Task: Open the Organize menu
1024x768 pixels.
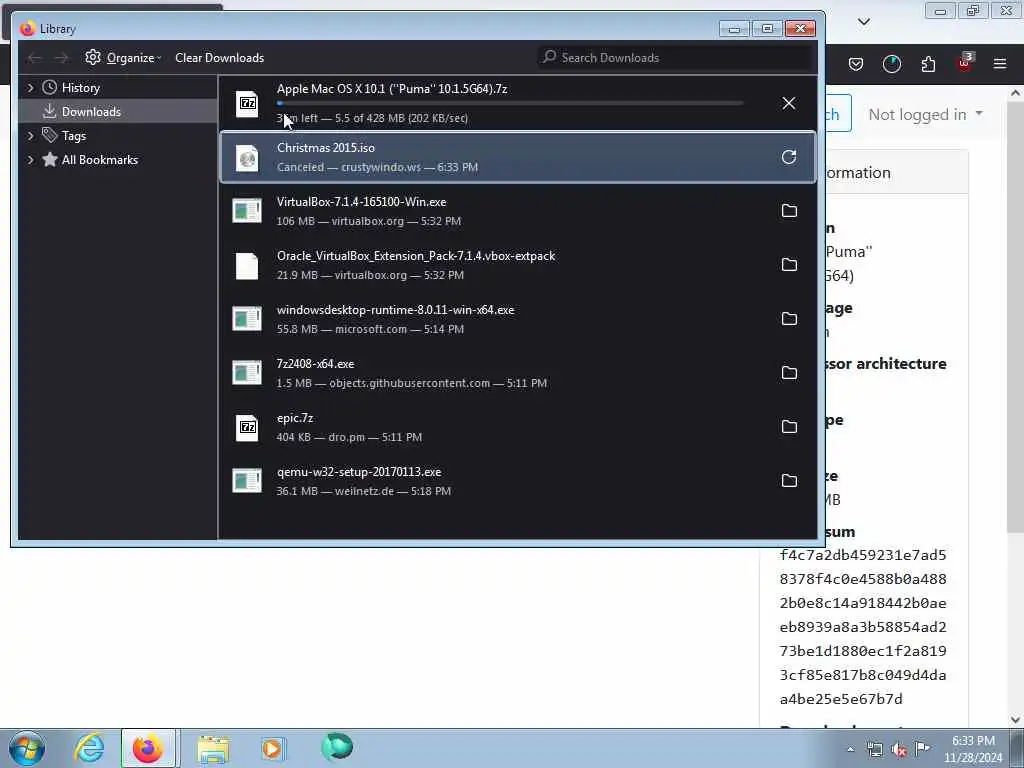Action: (x=123, y=57)
